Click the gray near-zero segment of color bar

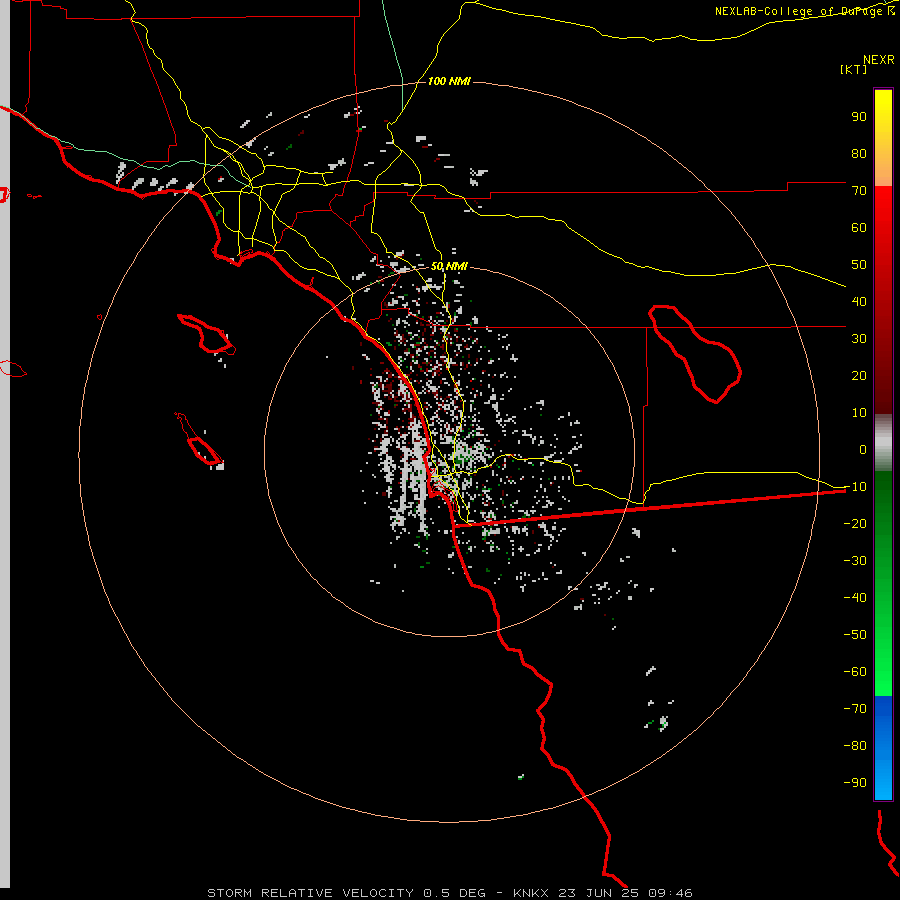[883, 443]
